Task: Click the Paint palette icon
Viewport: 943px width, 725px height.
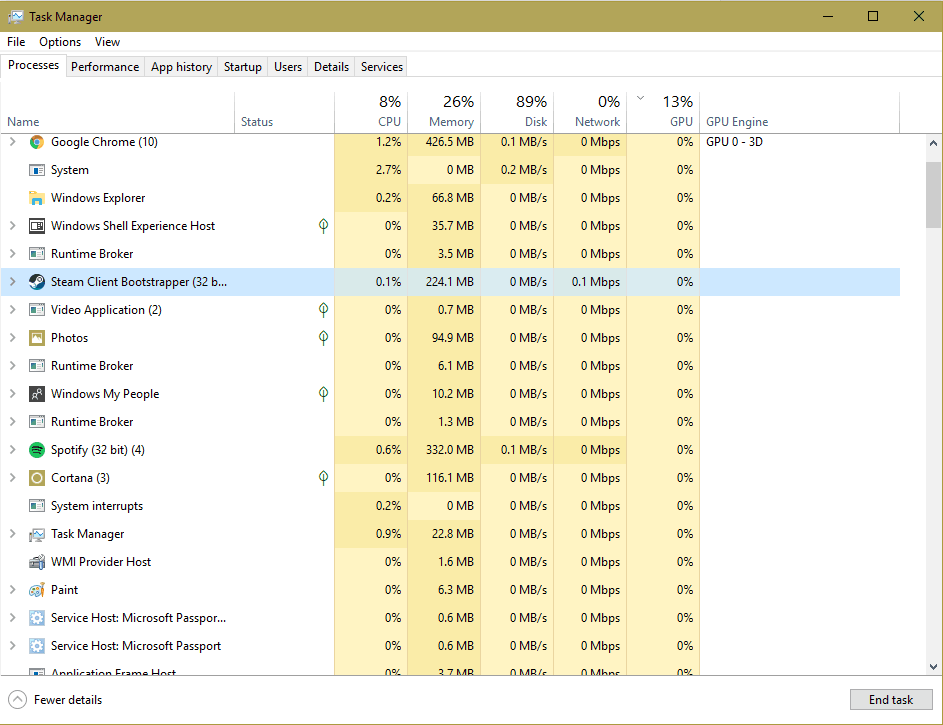Action: tap(37, 590)
